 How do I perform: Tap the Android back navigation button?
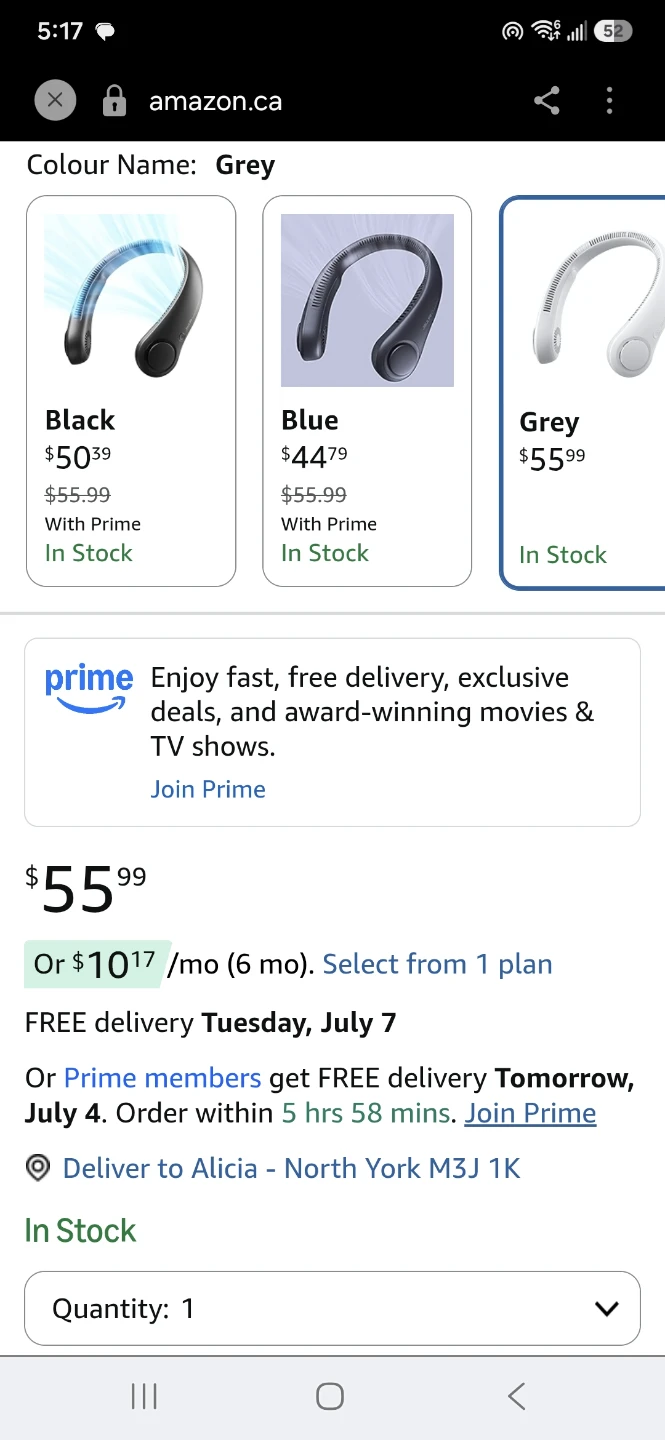516,1396
